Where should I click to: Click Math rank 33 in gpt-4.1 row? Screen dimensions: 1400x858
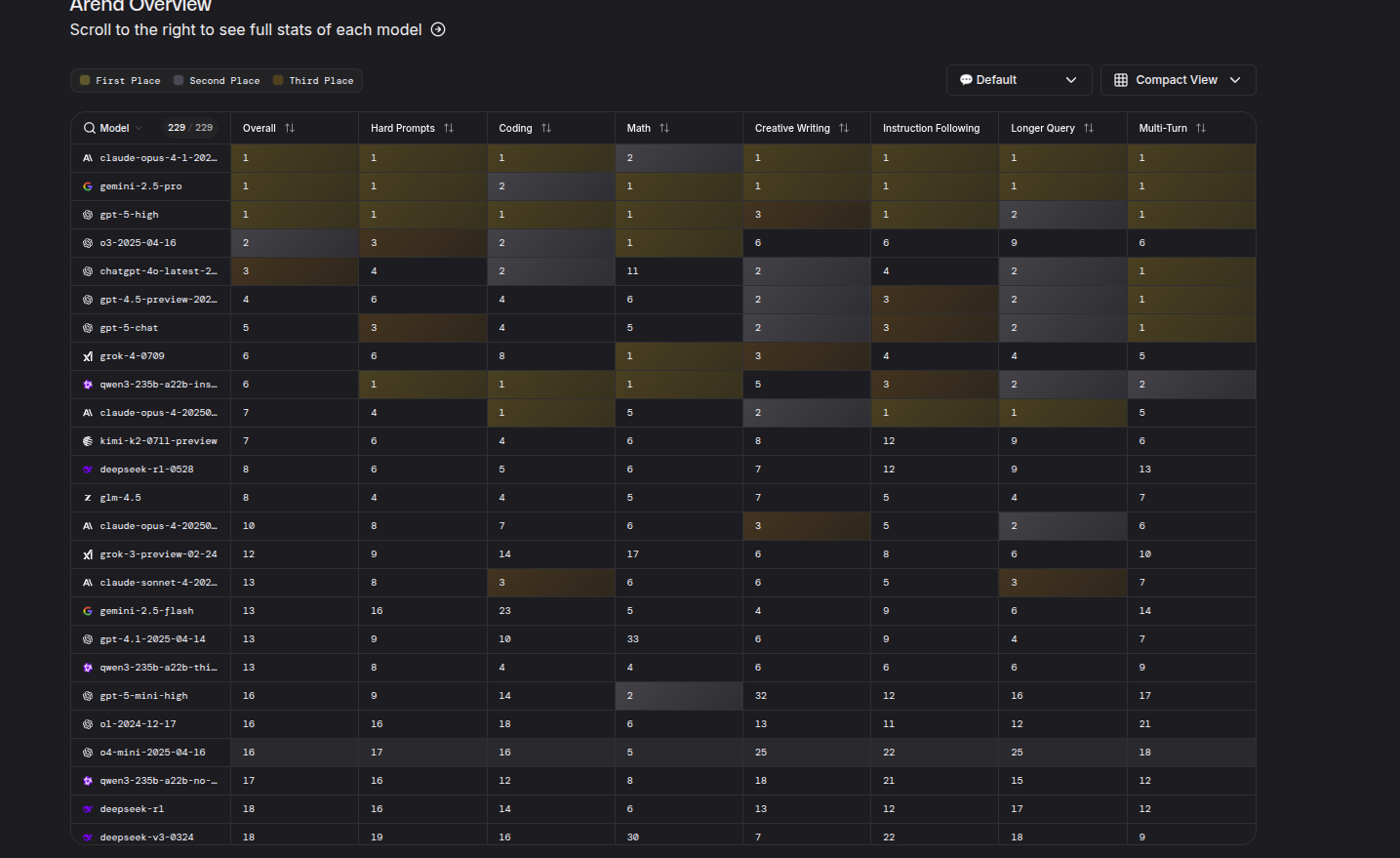(x=633, y=639)
